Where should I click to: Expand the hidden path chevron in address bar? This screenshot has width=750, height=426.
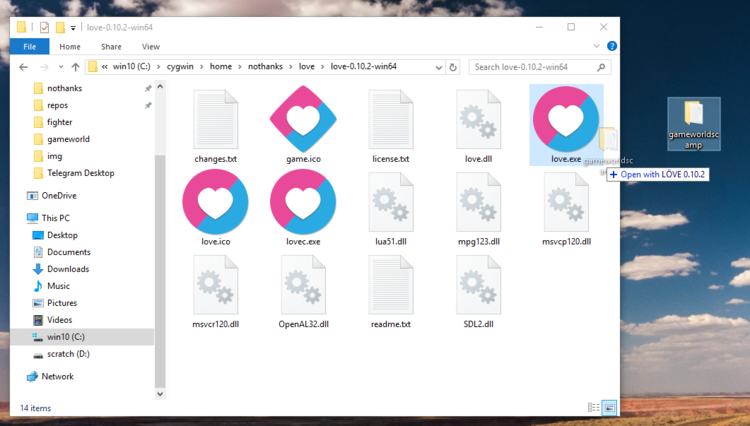point(104,66)
